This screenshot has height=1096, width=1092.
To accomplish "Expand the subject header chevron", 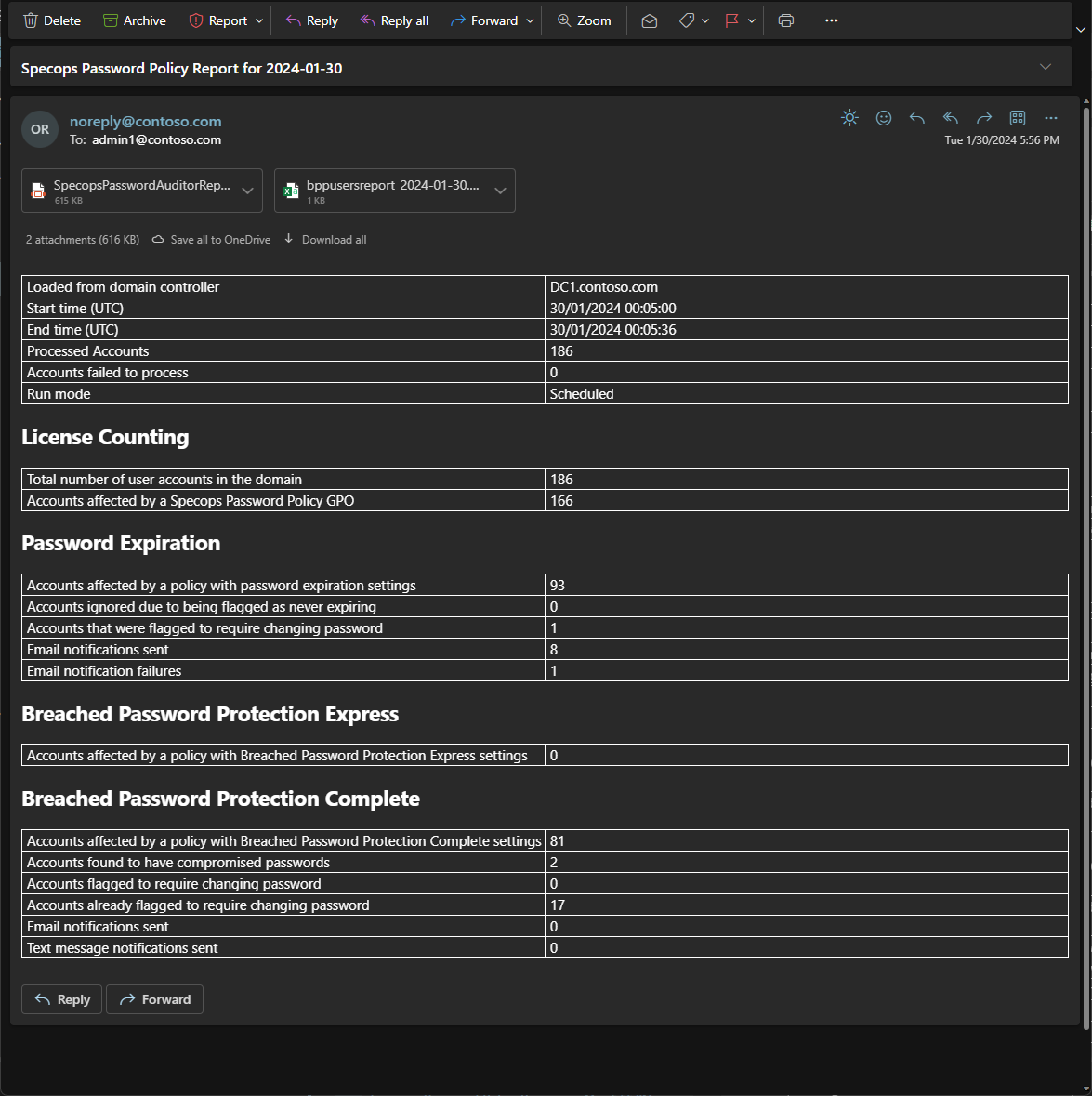I will (1046, 67).
